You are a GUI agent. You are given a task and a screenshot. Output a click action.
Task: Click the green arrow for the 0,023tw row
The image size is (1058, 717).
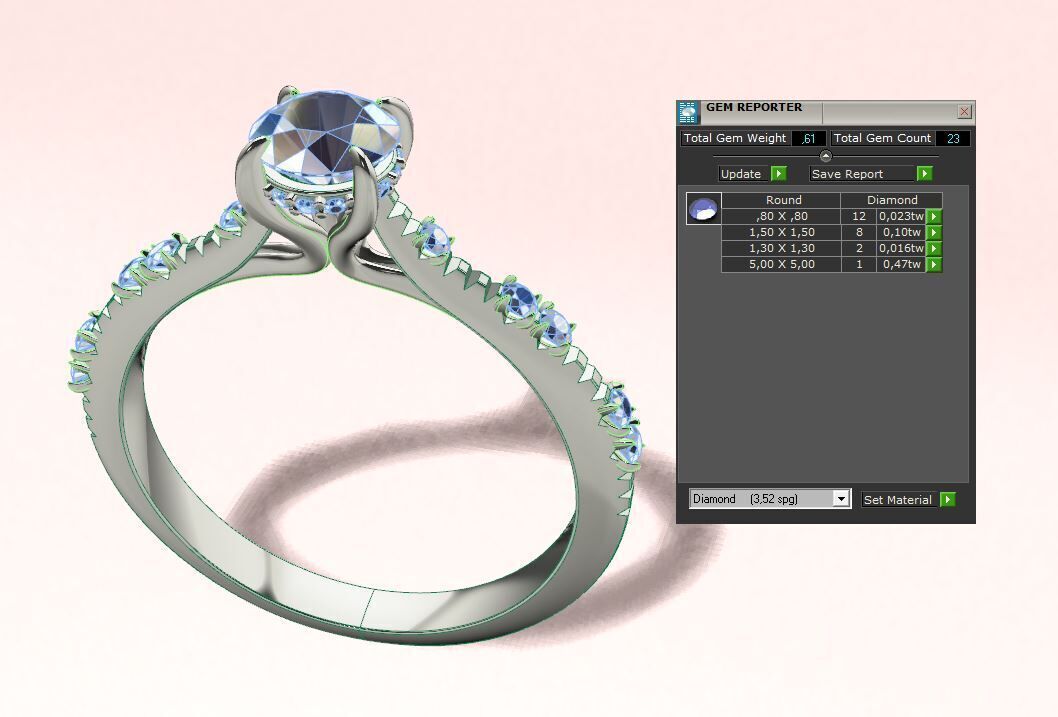coord(934,217)
